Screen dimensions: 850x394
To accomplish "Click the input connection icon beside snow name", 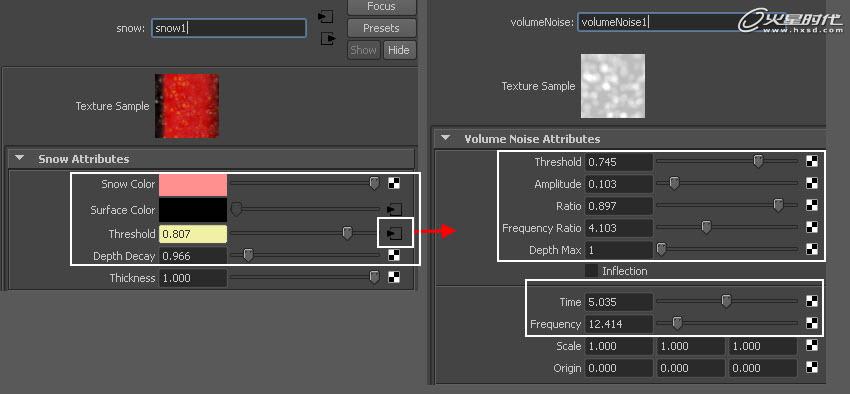I will pyautogui.click(x=325, y=17).
